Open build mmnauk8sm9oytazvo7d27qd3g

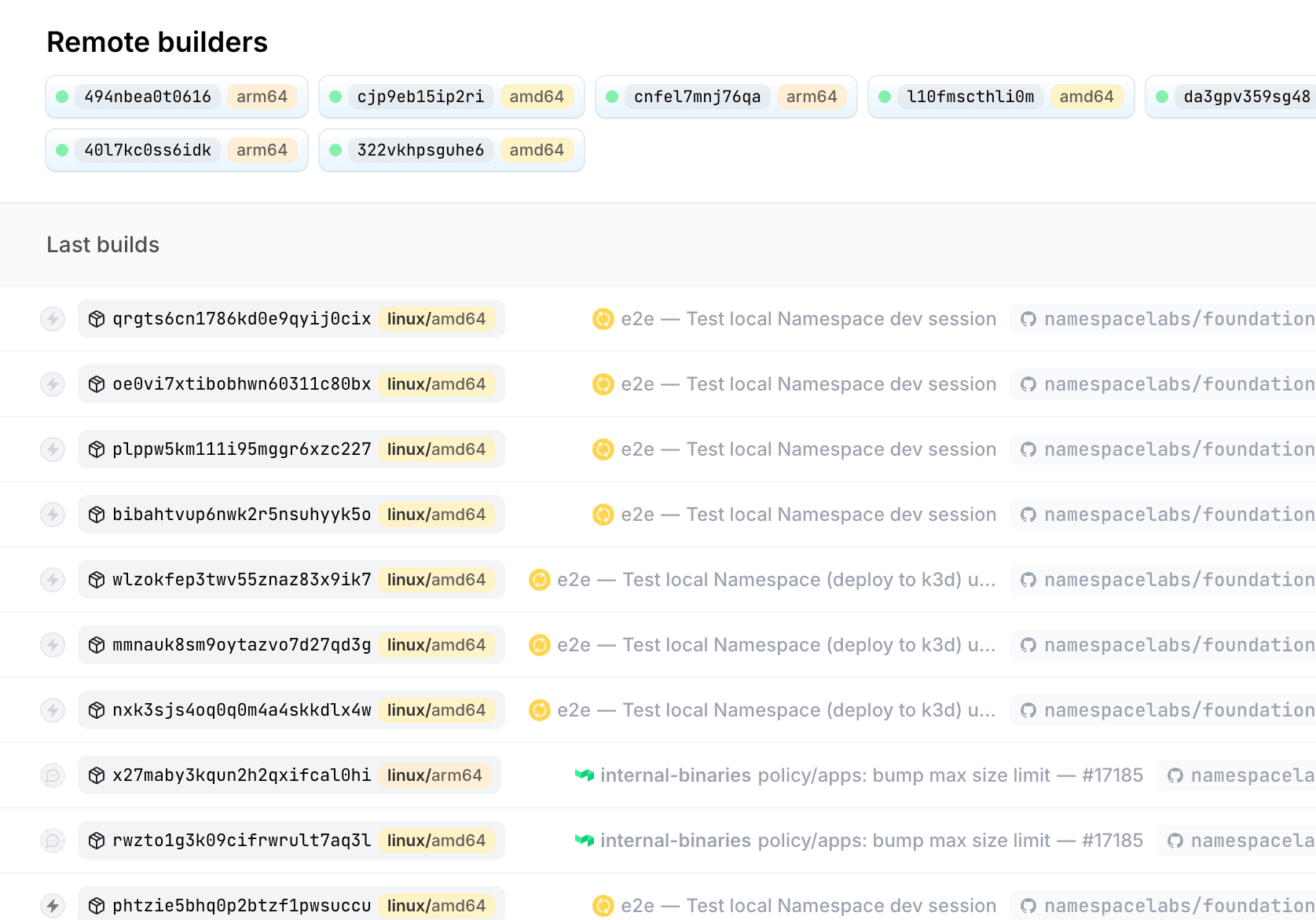click(x=291, y=645)
